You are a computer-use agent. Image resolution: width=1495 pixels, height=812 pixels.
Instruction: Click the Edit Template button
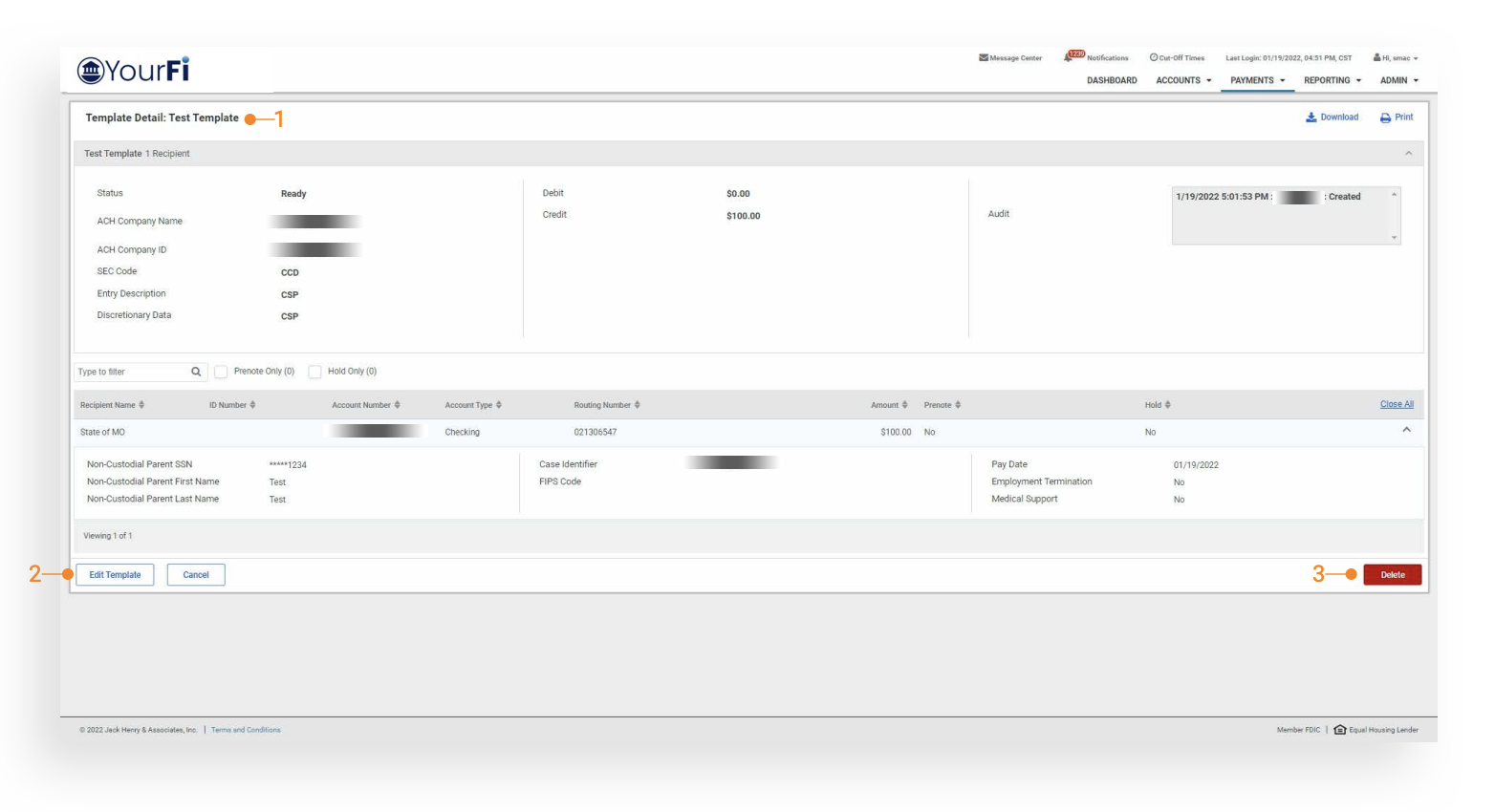click(x=115, y=575)
